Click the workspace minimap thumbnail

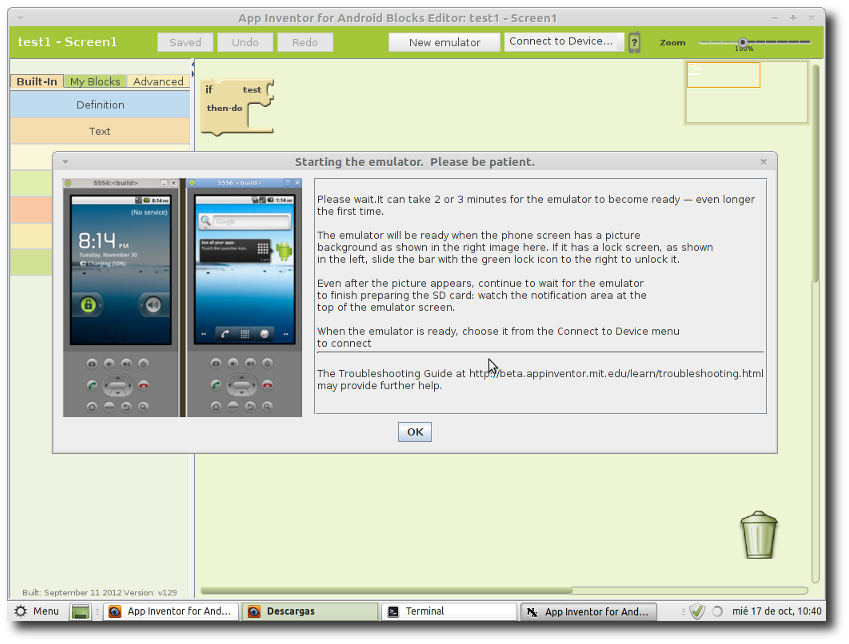pos(747,92)
